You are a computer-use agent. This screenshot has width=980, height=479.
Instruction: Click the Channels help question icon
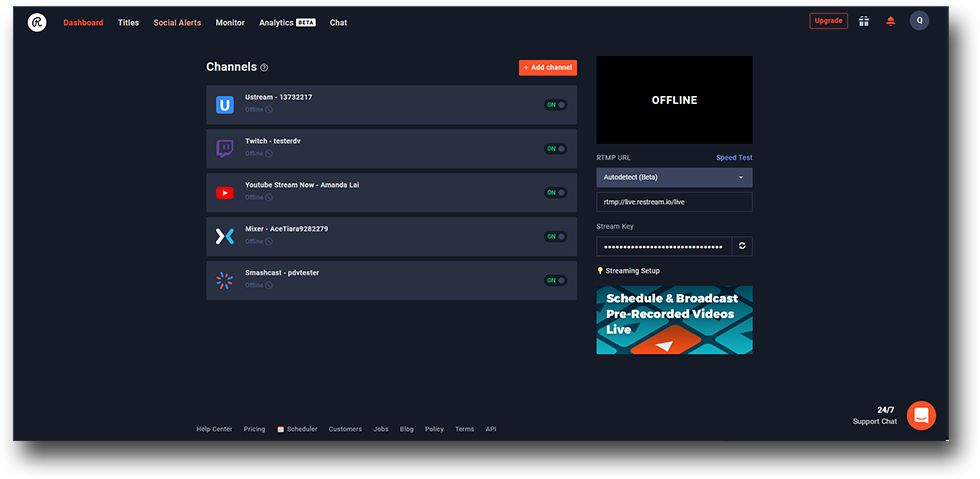pos(264,68)
